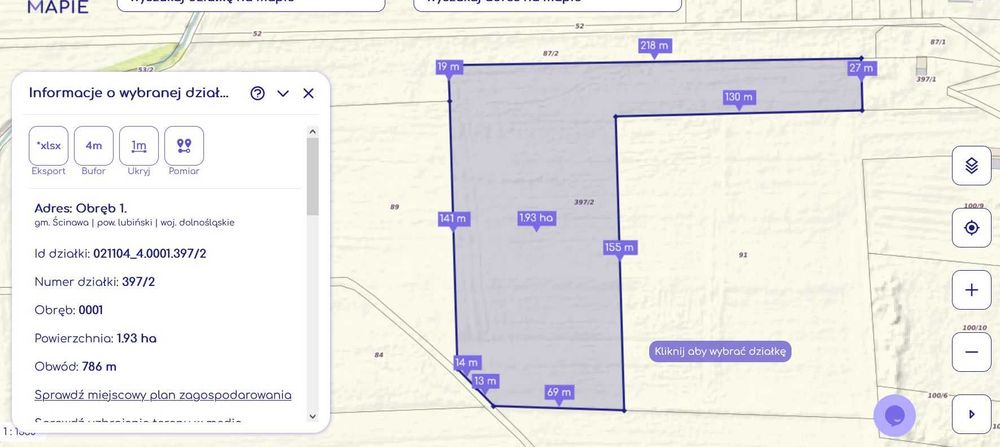Click the 155 m edge label
The image size is (1000, 447).
[619, 247]
